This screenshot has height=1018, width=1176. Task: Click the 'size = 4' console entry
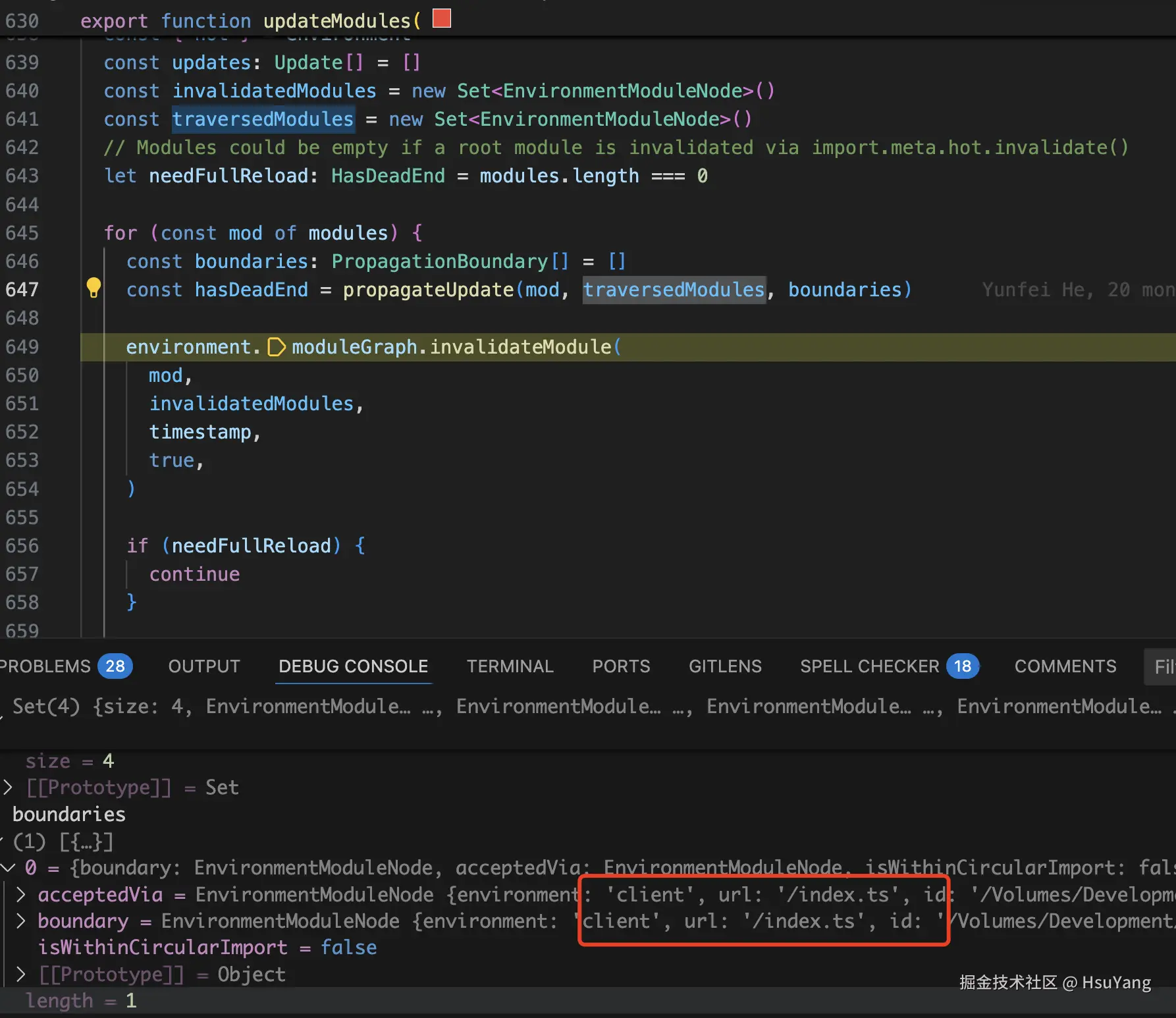coord(70,761)
